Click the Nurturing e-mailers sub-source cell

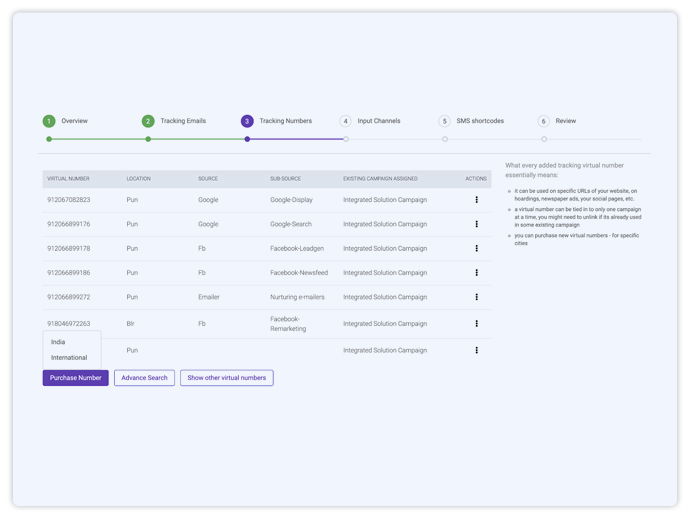click(x=297, y=297)
